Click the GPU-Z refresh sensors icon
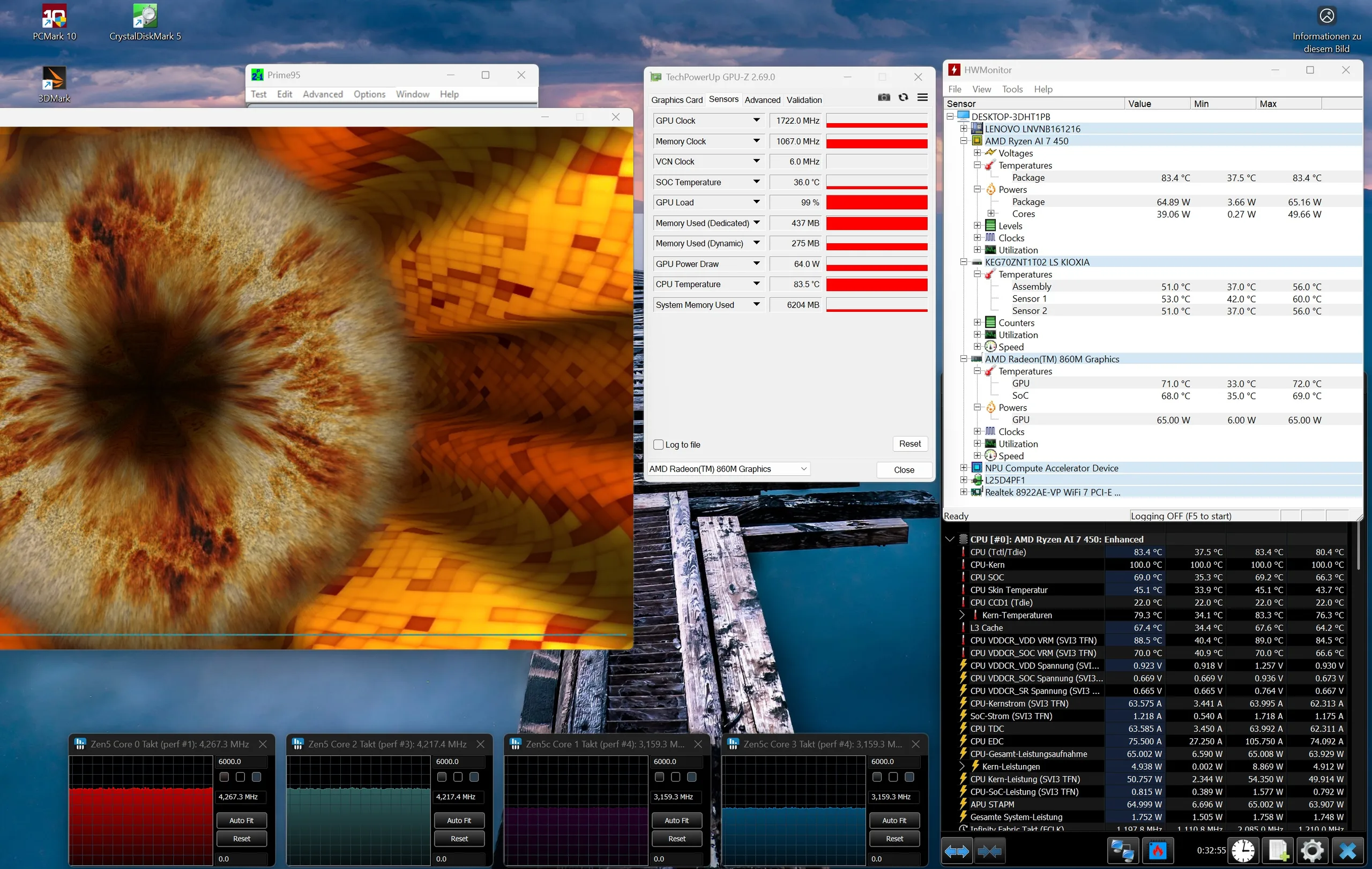The image size is (1372, 869). coord(903,98)
